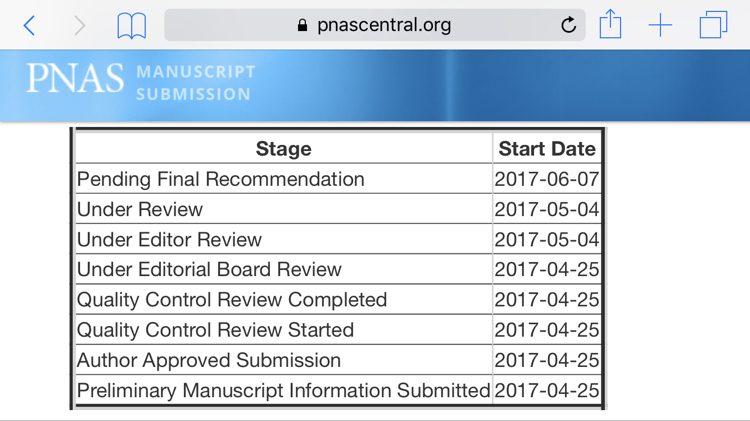Add a new tab with the plus icon

(x=660, y=26)
